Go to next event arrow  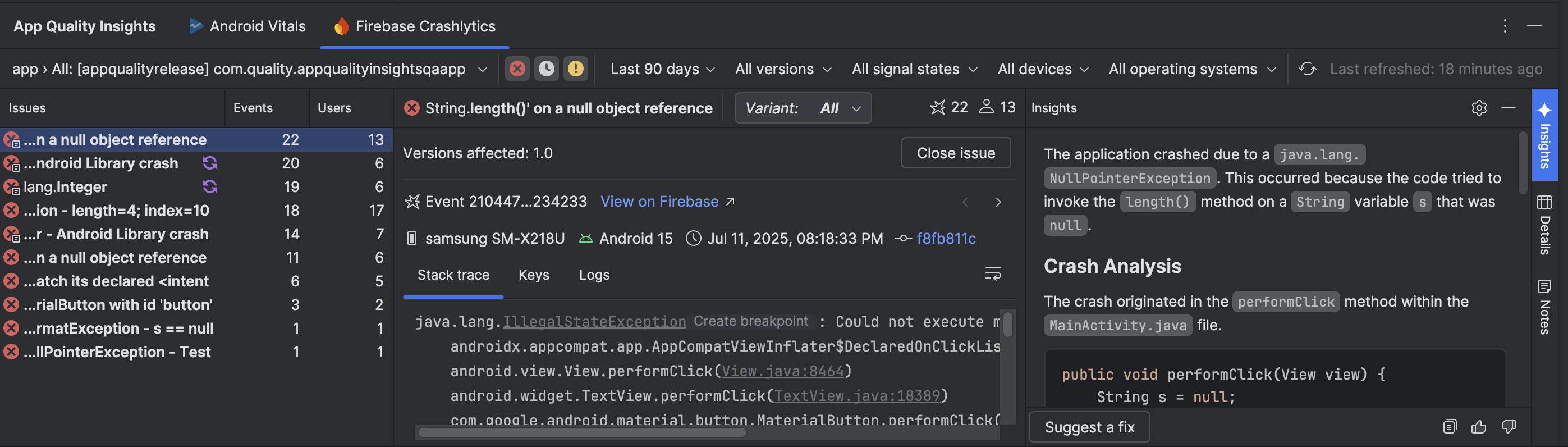click(998, 202)
